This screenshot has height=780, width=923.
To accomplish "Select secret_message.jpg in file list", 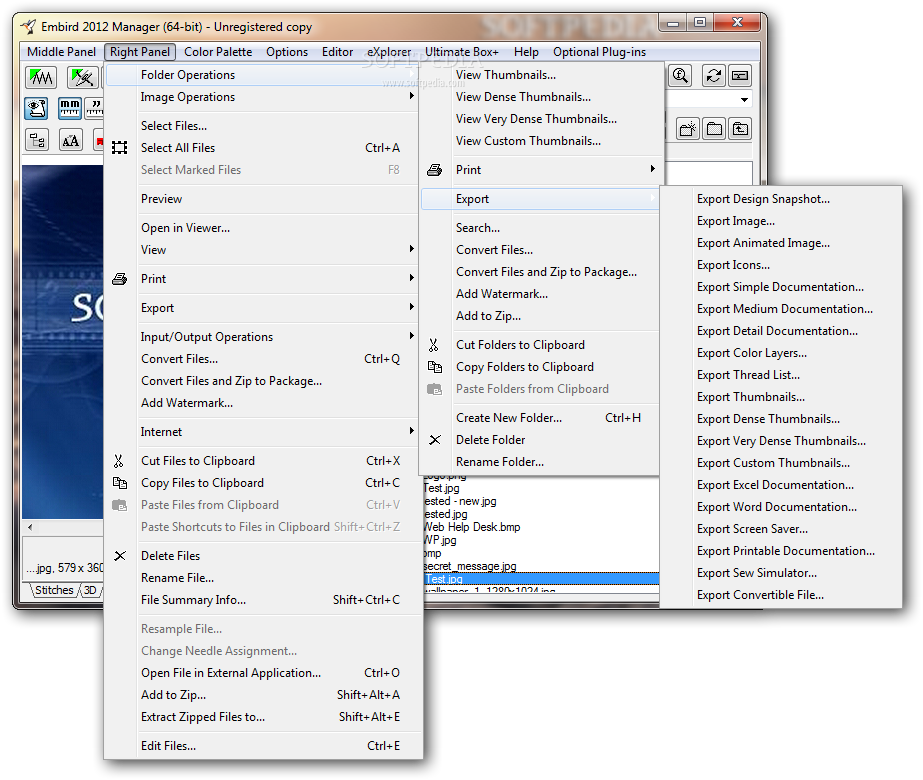I will pos(470,566).
